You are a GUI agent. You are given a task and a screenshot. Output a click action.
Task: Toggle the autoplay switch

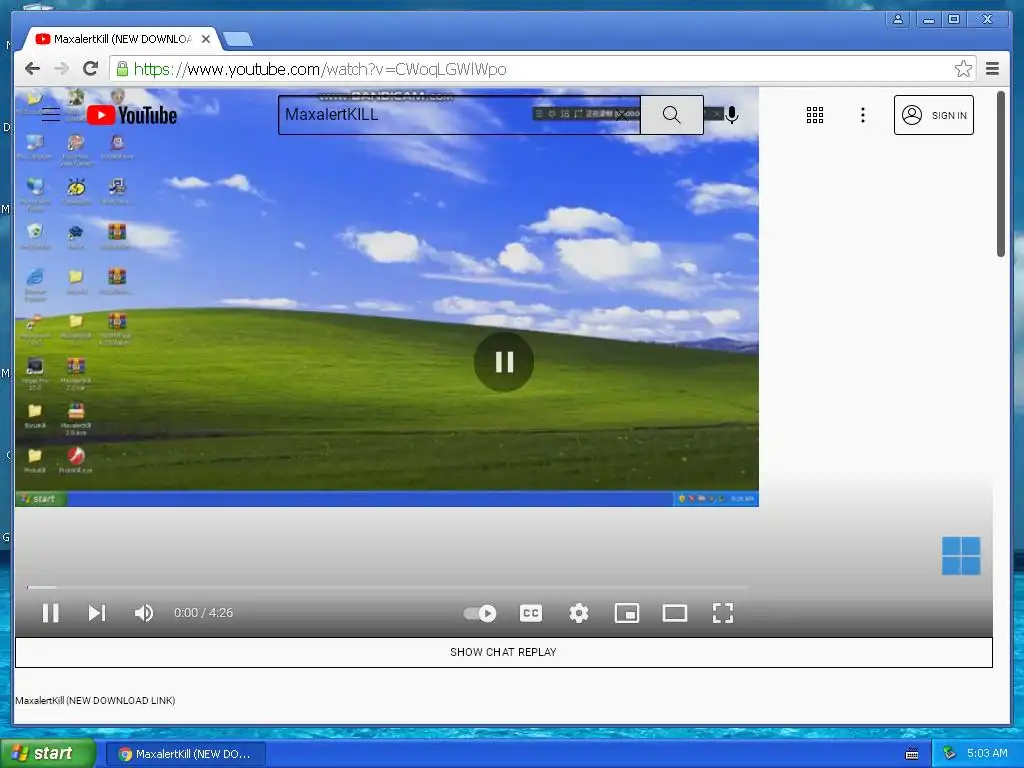coord(480,613)
